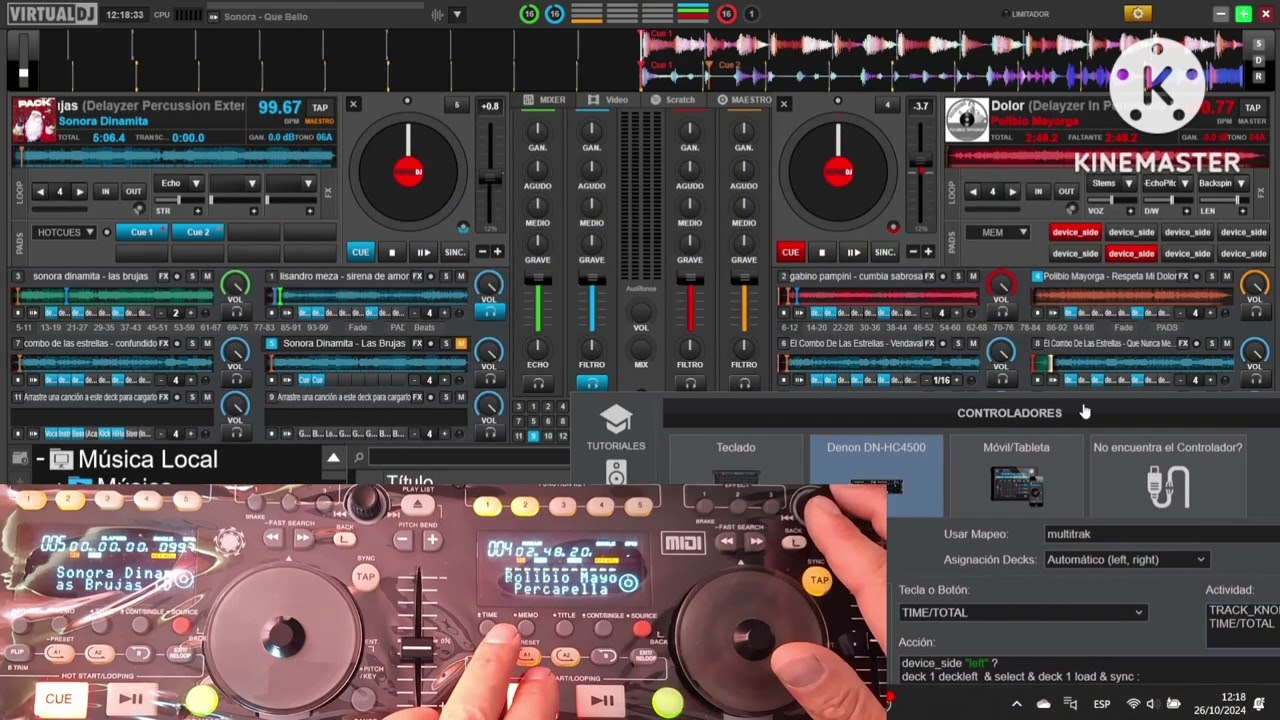Open the Backspin effect dropdown on right deck
The width and height of the screenshot is (1280, 720).
pyautogui.click(x=1241, y=184)
